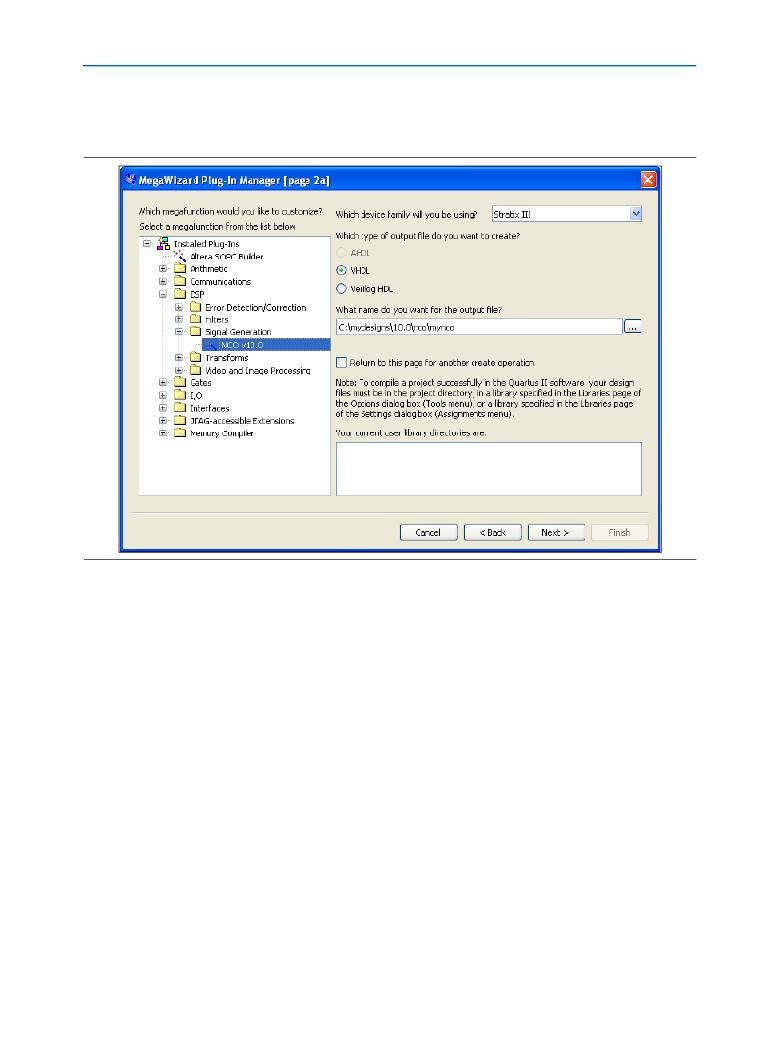Select the Verilog HDL output type
This screenshot has height=1038, width=780.
tap(342, 289)
